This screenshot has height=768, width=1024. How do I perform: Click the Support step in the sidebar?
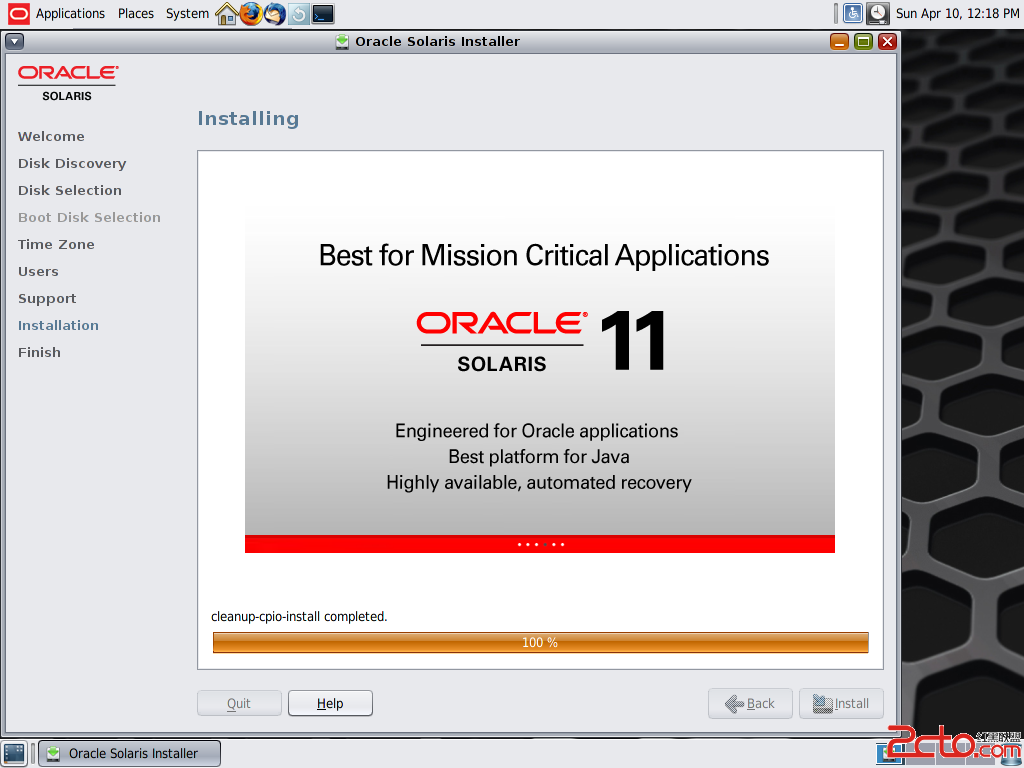point(47,298)
